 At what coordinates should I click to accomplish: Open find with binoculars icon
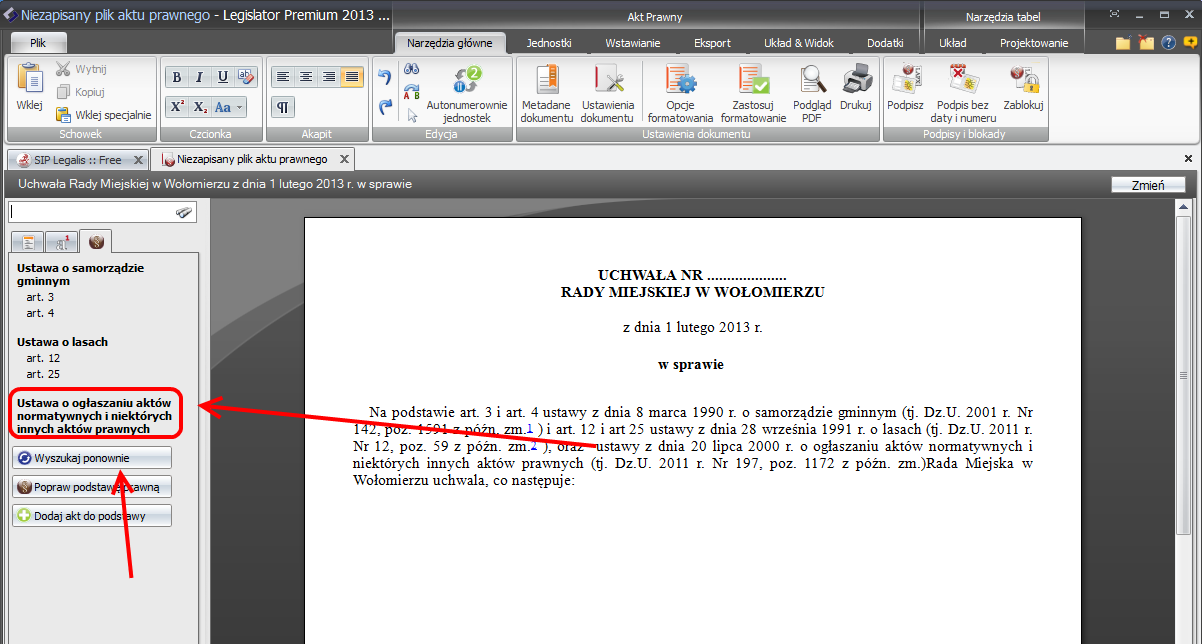411,69
